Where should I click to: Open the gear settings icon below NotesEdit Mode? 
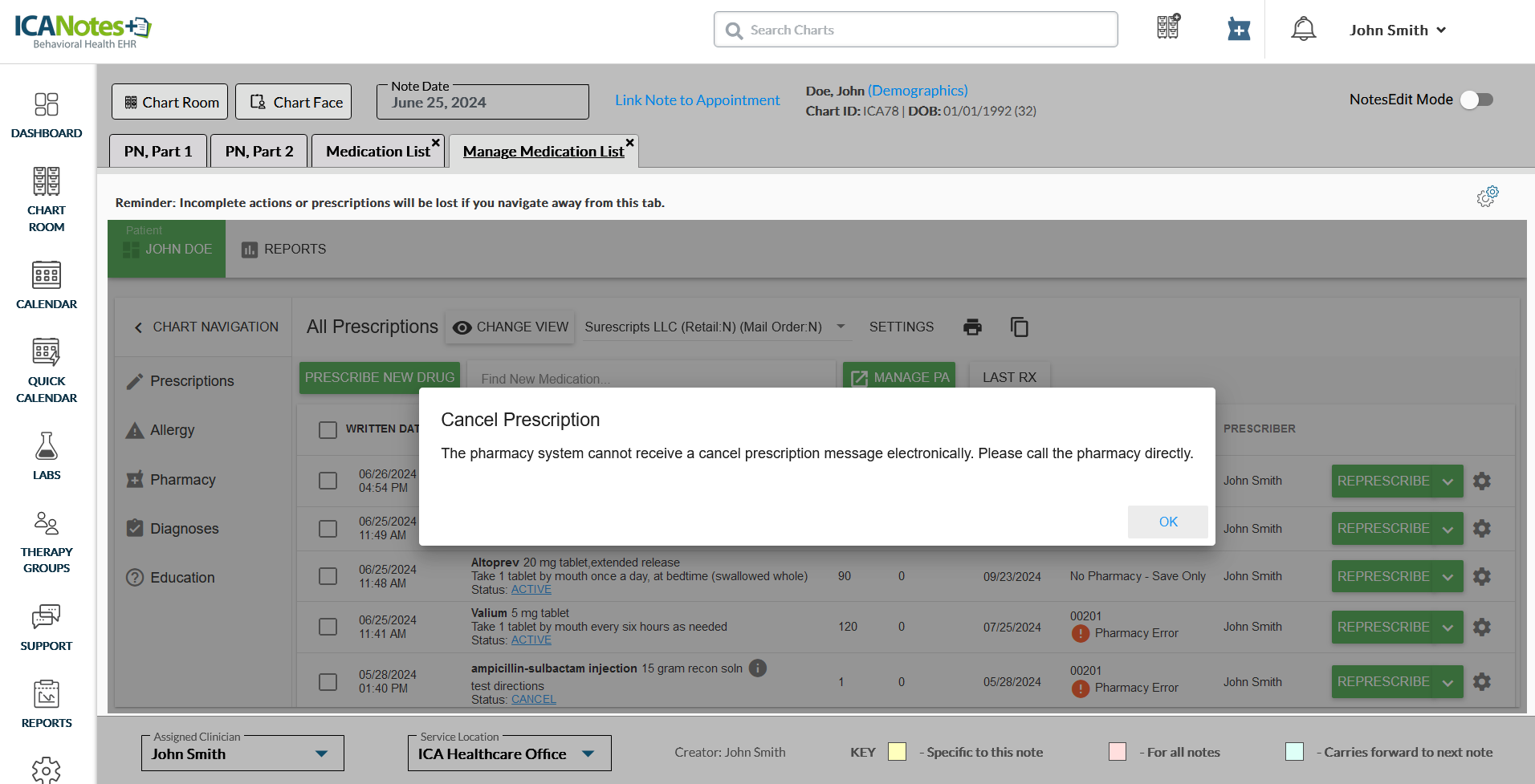[1487, 197]
